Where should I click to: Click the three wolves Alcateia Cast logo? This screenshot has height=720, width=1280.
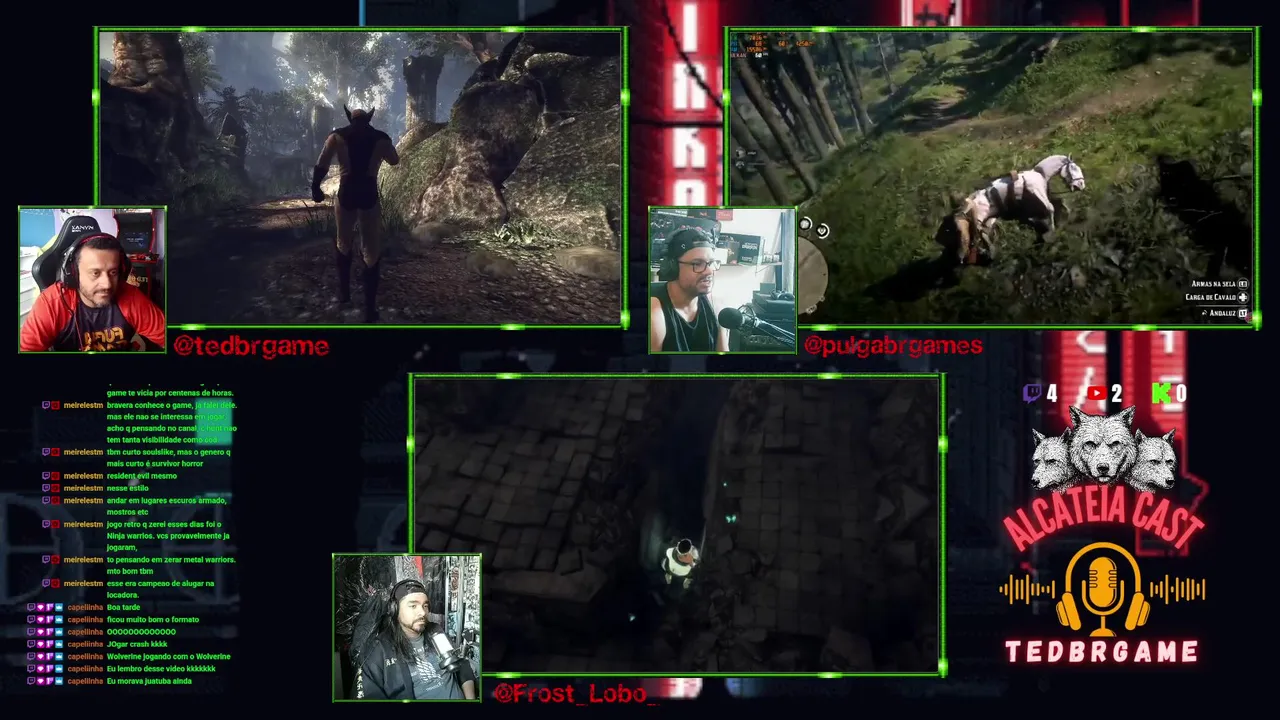coord(1103,448)
